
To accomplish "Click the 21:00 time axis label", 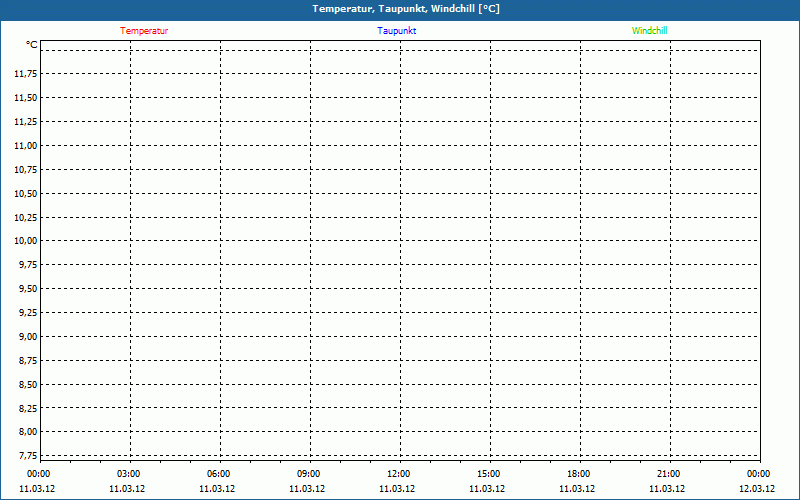I will coord(668,474).
